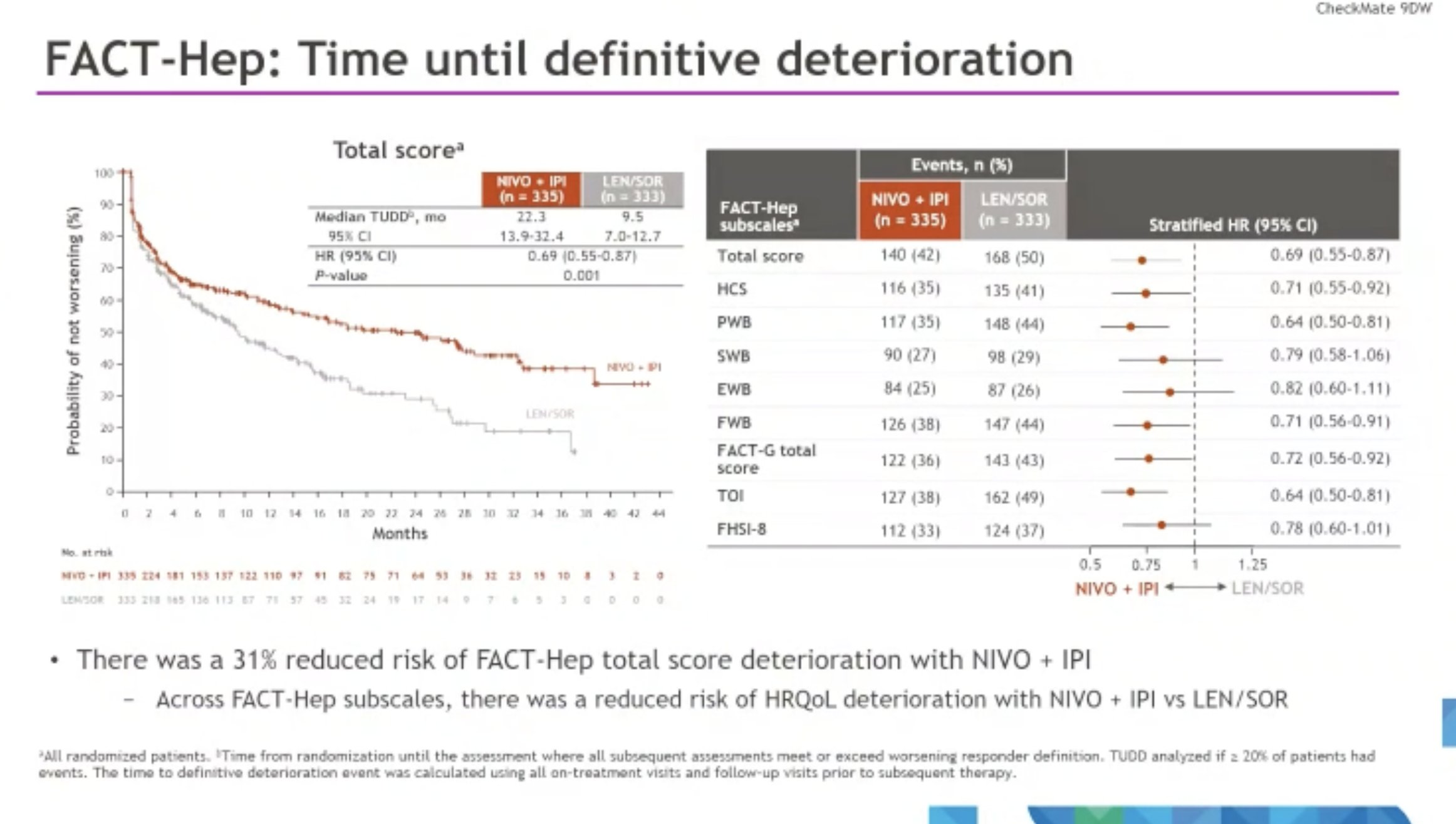
Task: Click the Stratified HR (95% CI) header
Action: pyautogui.click(x=1233, y=225)
